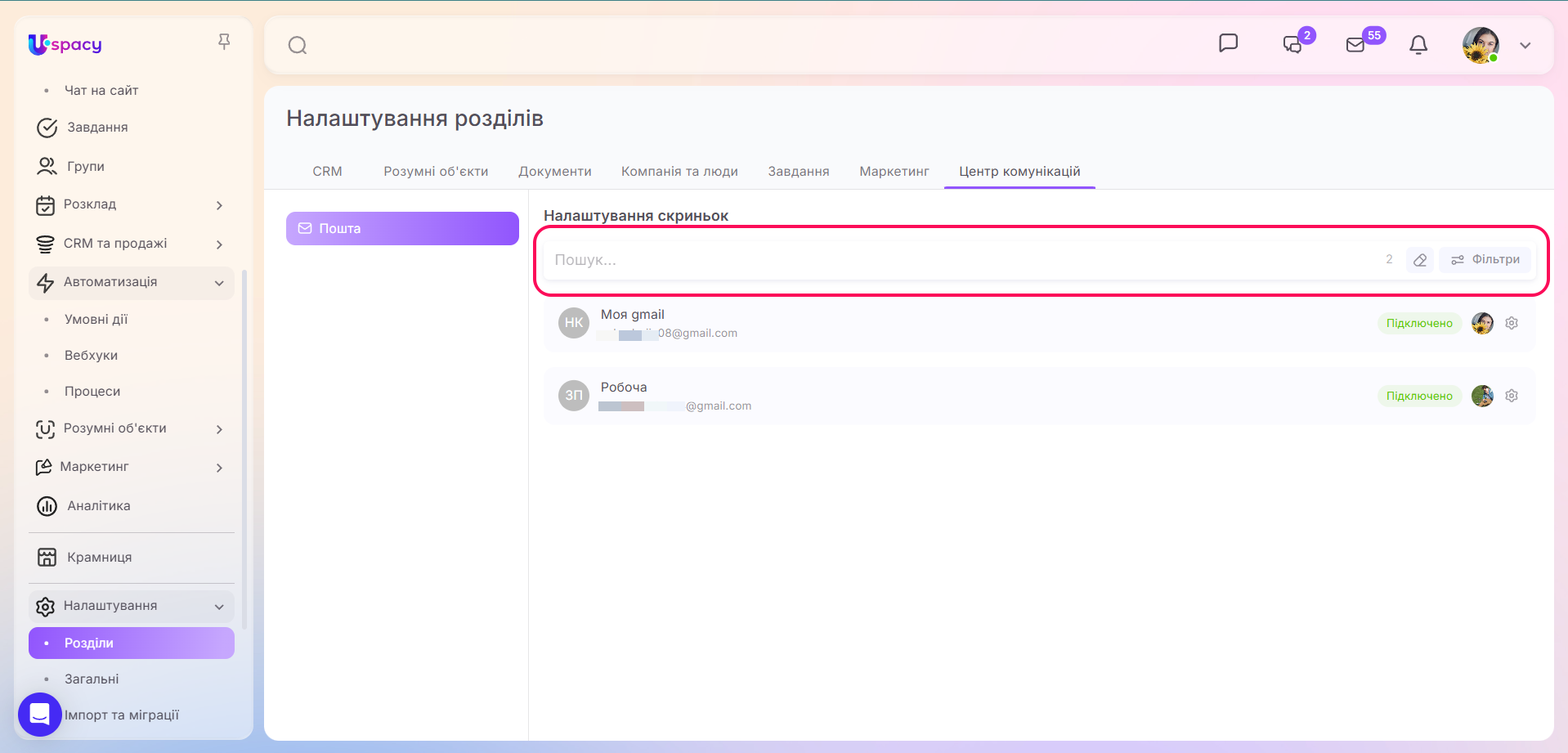Open global search magnifier icon
Viewport: 1568px width, 753px height.
(x=298, y=45)
